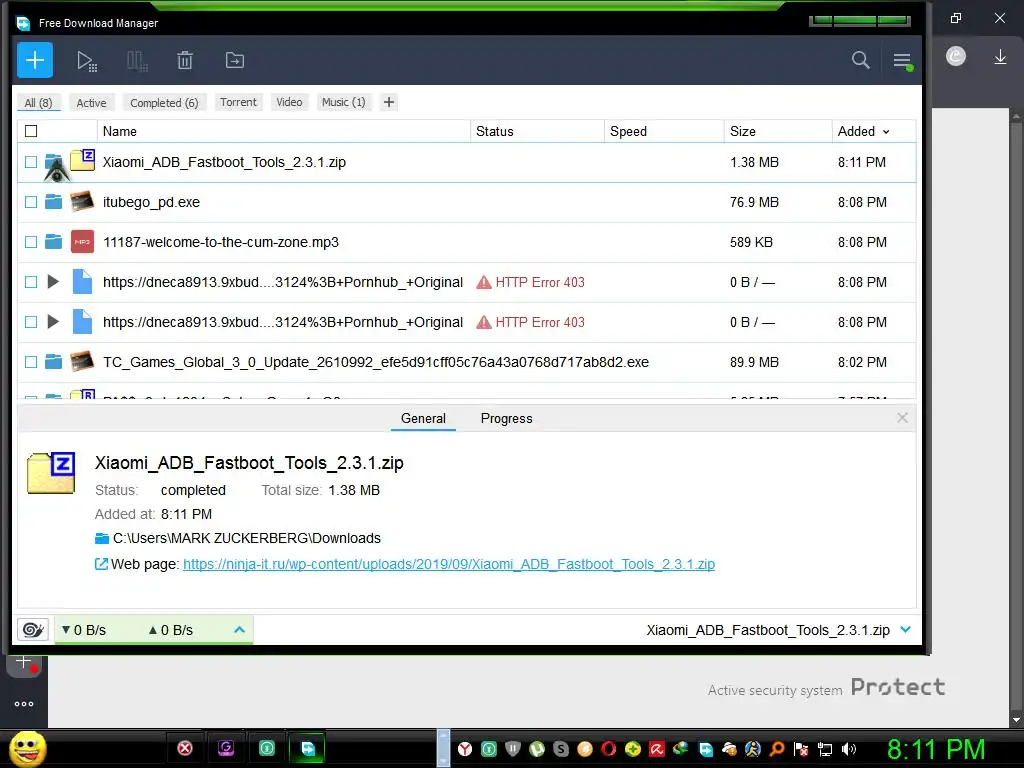
Task: Click the background window scrollbar down arrow
Action: 1016,720
